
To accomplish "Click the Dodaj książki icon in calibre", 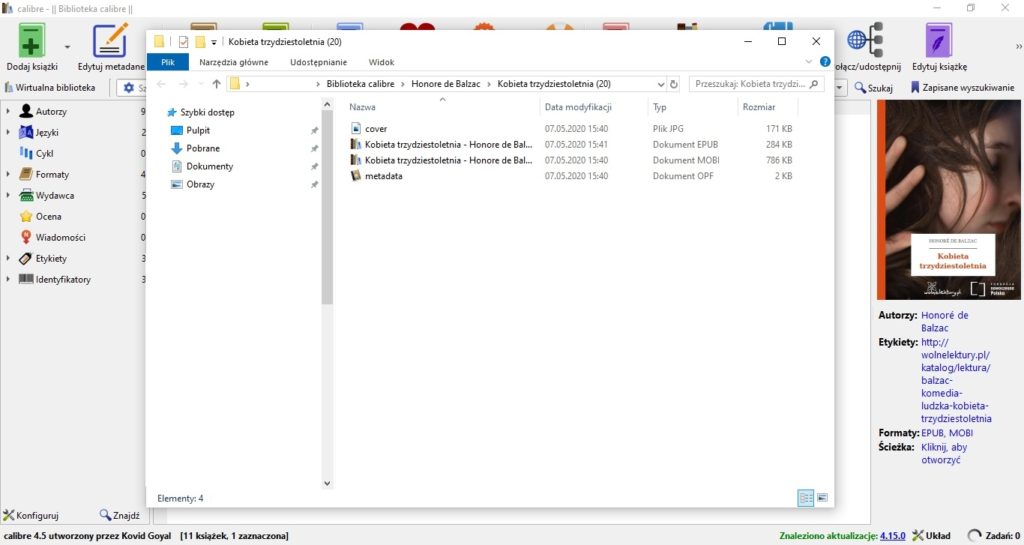I will point(31,40).
